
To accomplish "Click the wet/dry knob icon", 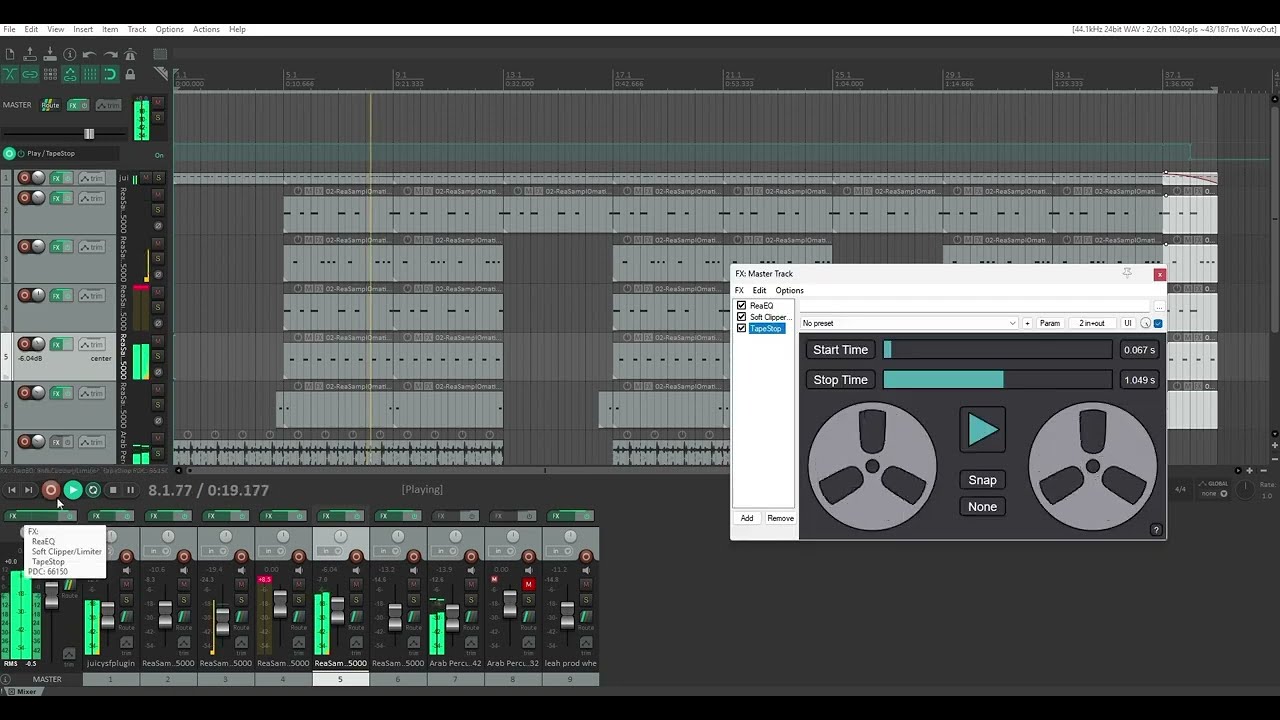I will pyautogui.click(x=1146, y=323).
